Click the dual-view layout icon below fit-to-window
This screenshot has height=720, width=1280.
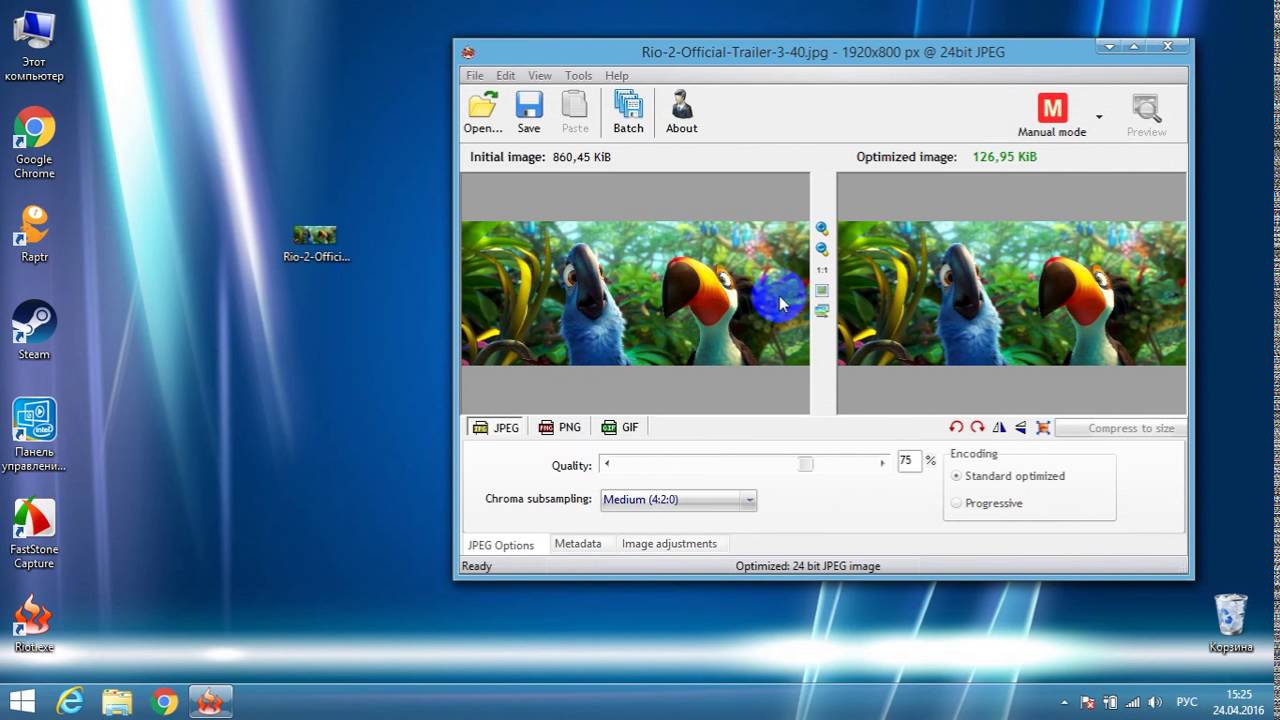coord(822,311)
